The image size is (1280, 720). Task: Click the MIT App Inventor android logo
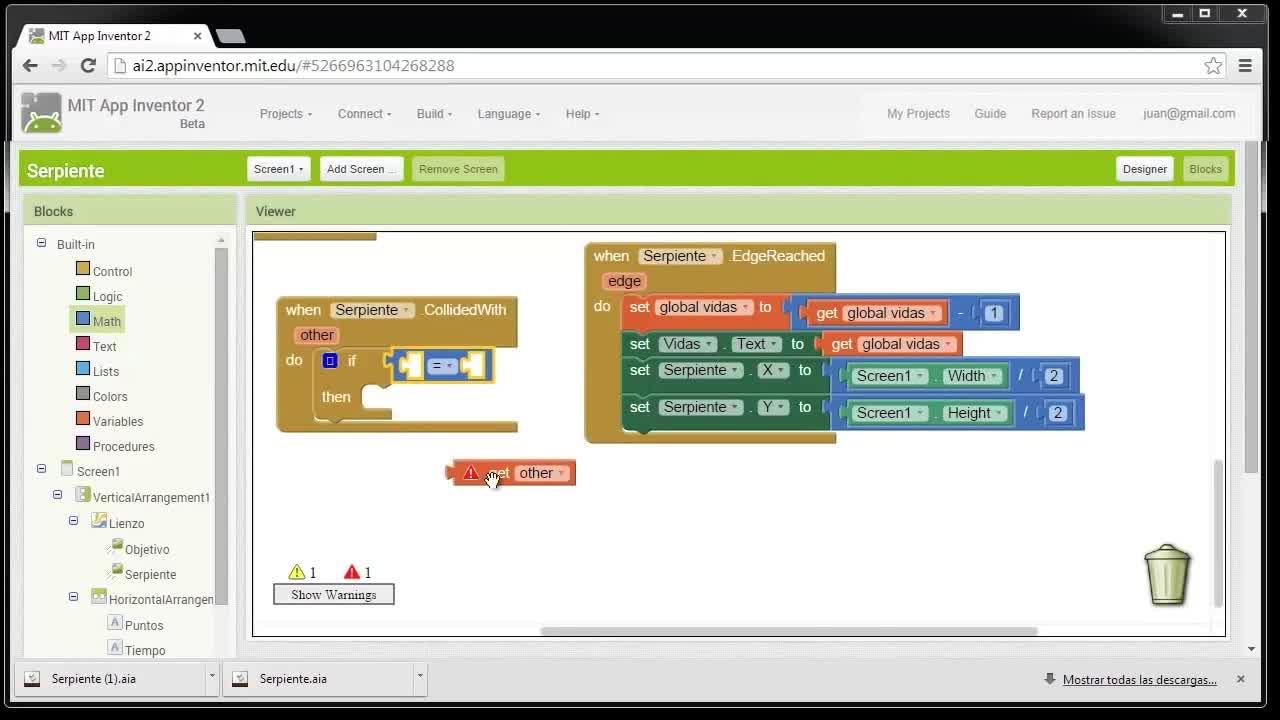pos(41,113)
